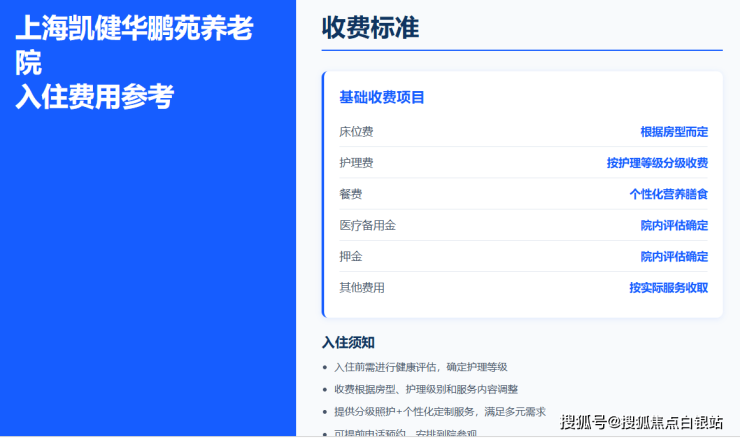The width and height of the screenshot is (740, 438).
Task: Select the value 按实际服务收取
Action: 669,287
